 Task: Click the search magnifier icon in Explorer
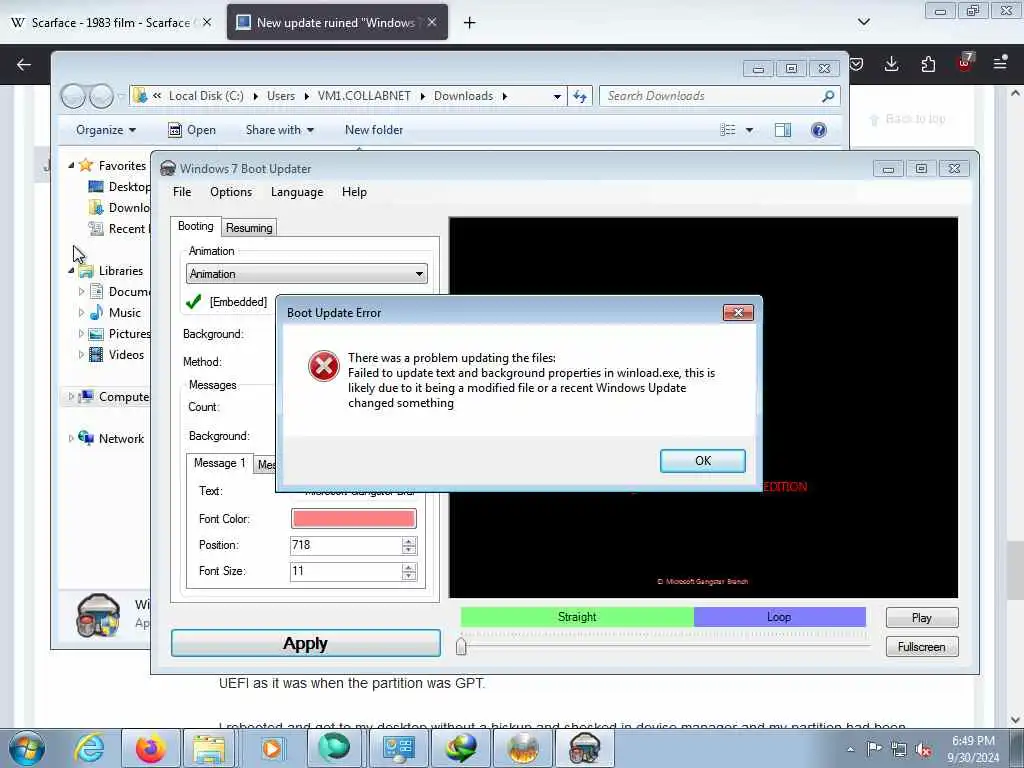(828, 96)
